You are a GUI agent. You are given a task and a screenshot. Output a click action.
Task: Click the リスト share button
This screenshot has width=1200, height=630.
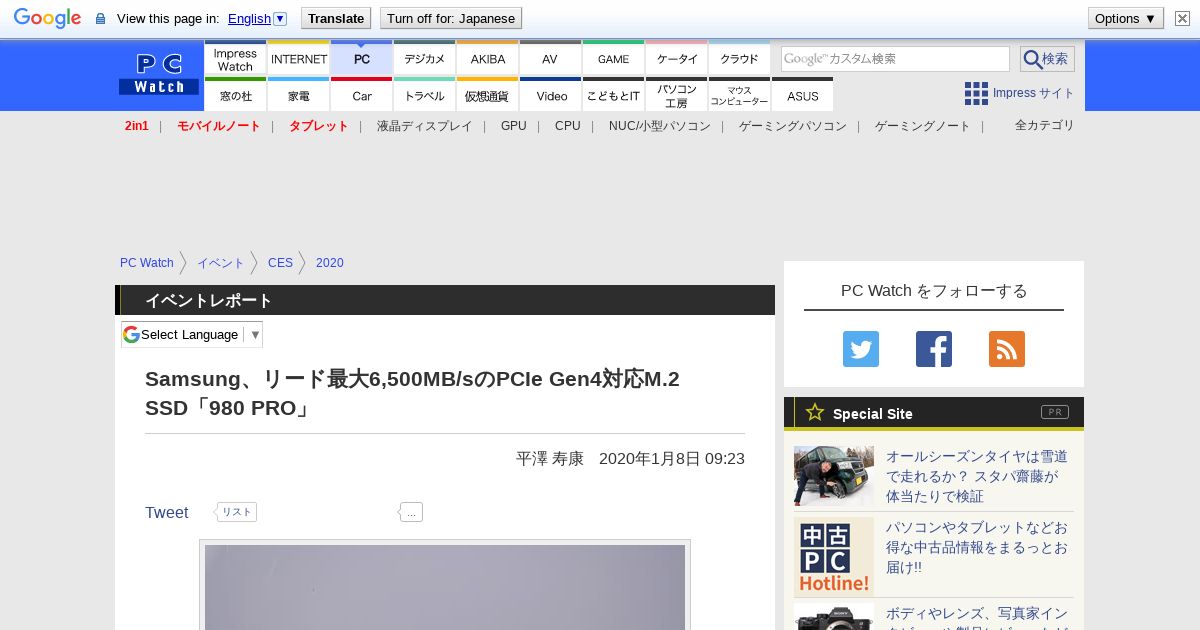coord(237,512)
